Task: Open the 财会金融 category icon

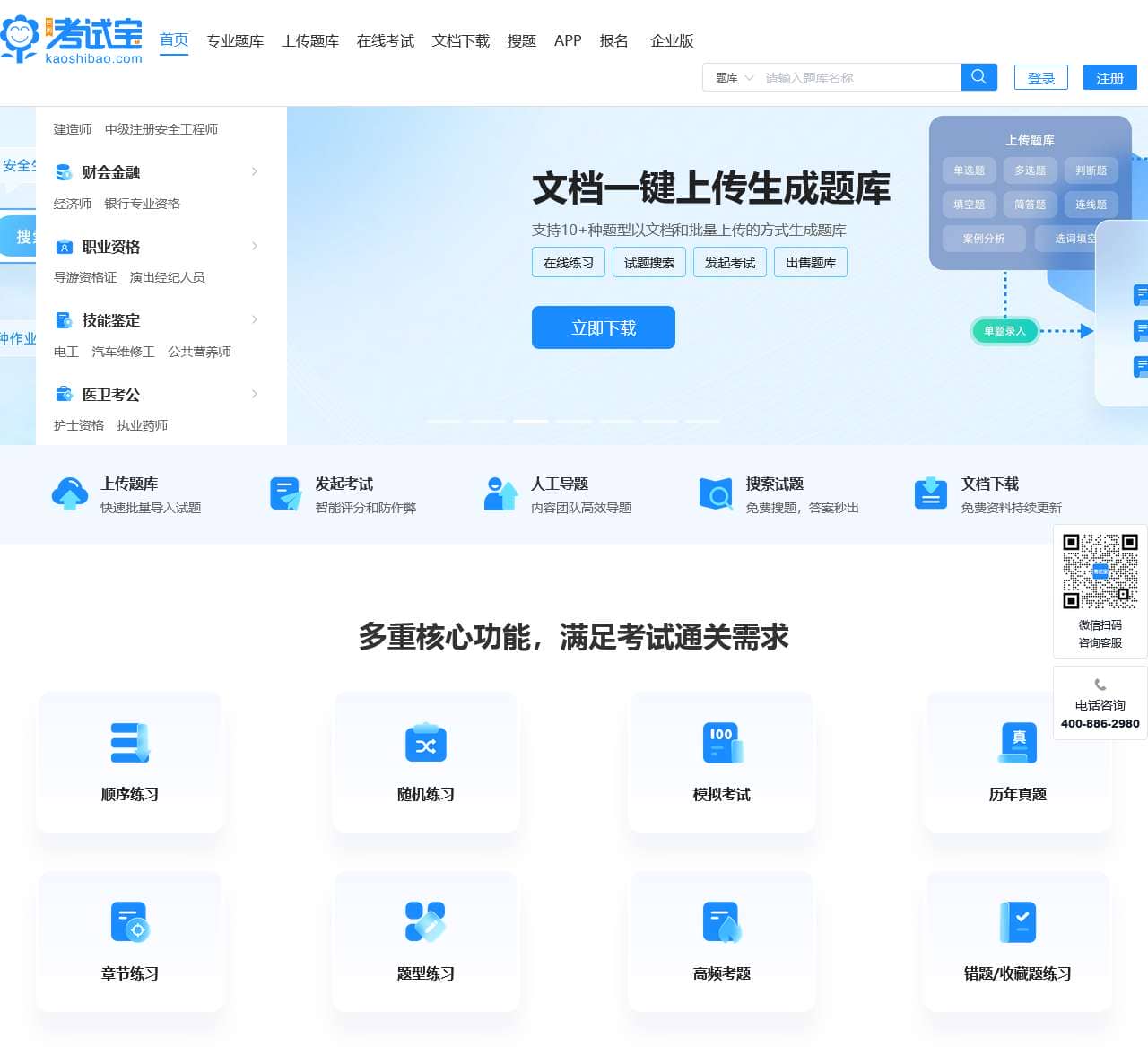Action: tap(64, 172)
